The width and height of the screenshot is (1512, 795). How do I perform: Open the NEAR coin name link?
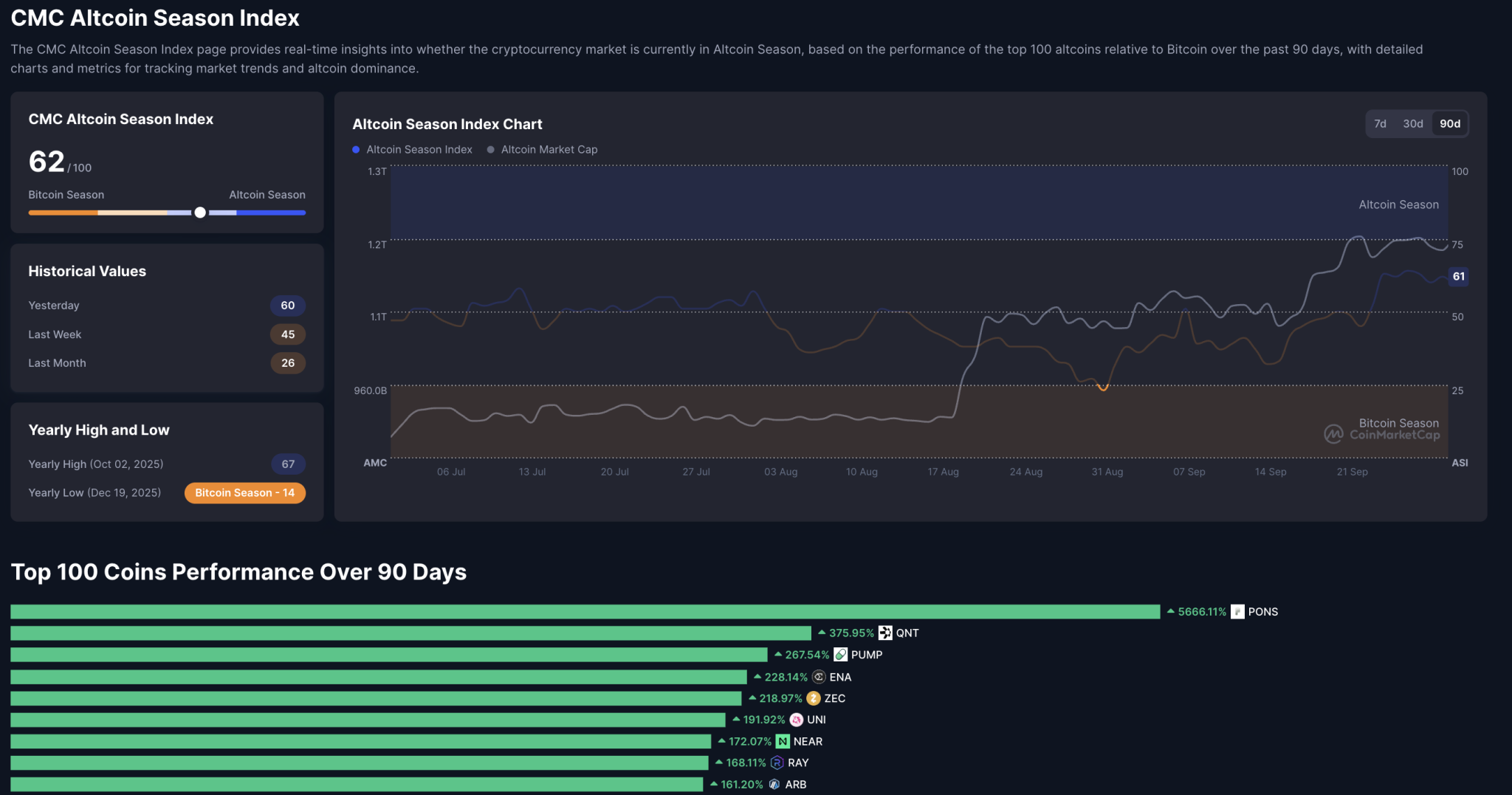point(808,741)
